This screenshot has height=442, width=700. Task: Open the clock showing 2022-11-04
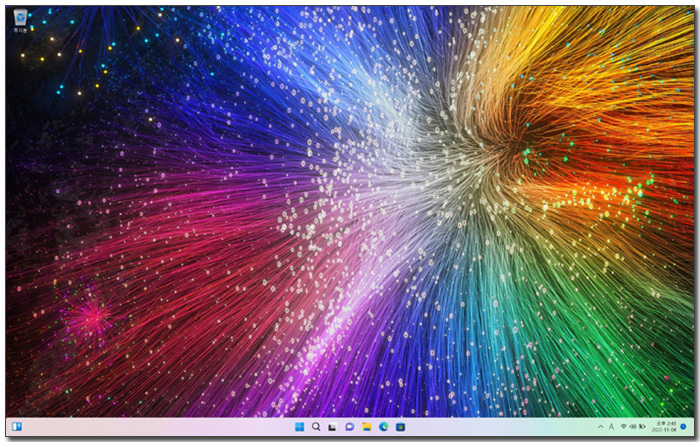click(x=664, y=427)
